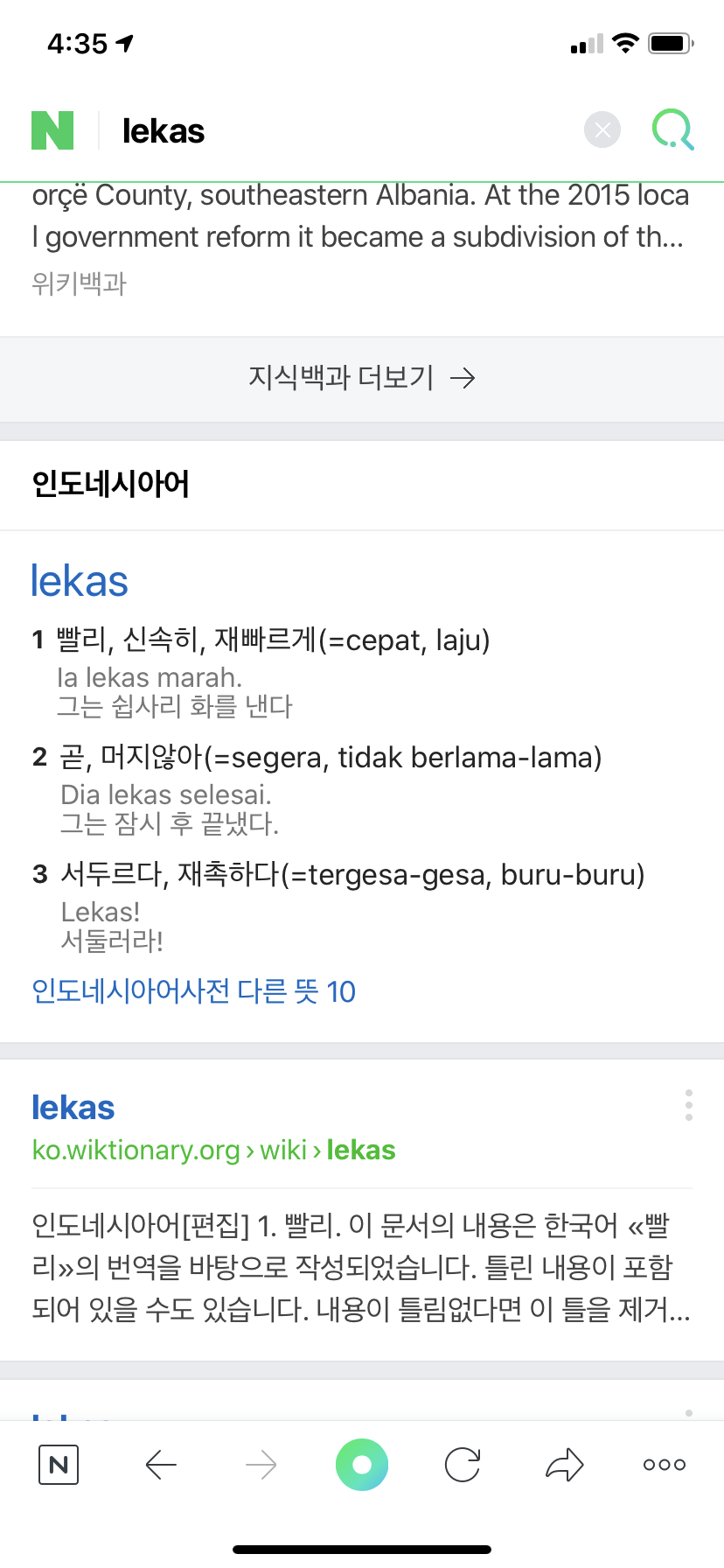Tap the green circle center button
Image resolution: width=724 pixels, height=1568 pixels.
(362, 1465)
